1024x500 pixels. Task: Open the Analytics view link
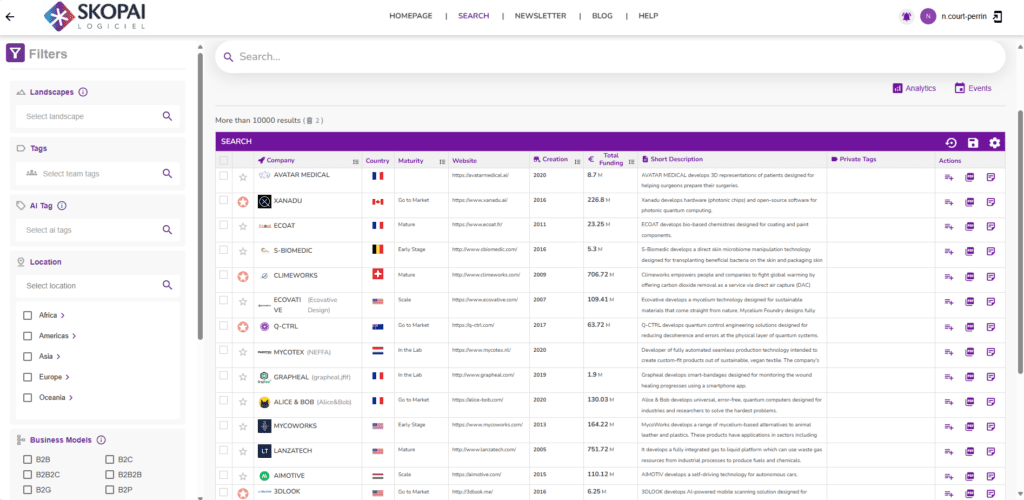[x=914, y=88]
